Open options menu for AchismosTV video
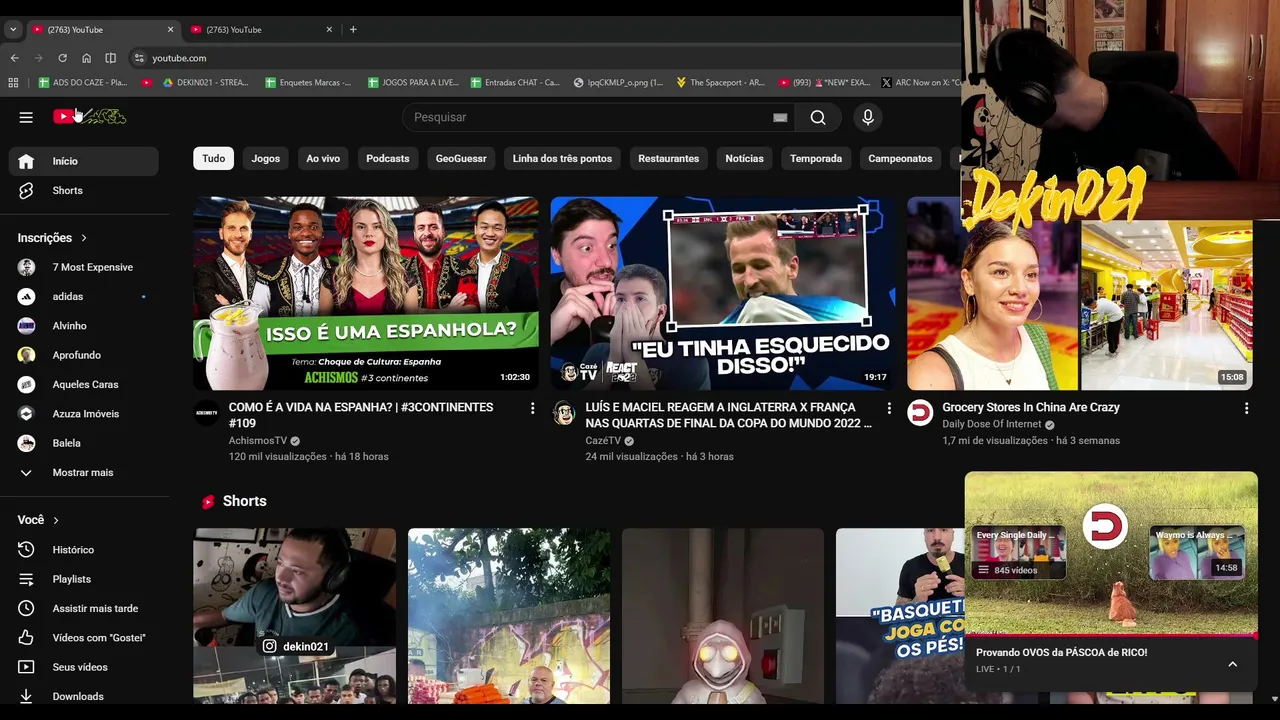The width and height of the screenshot is (1280, 720). point(532,408)
